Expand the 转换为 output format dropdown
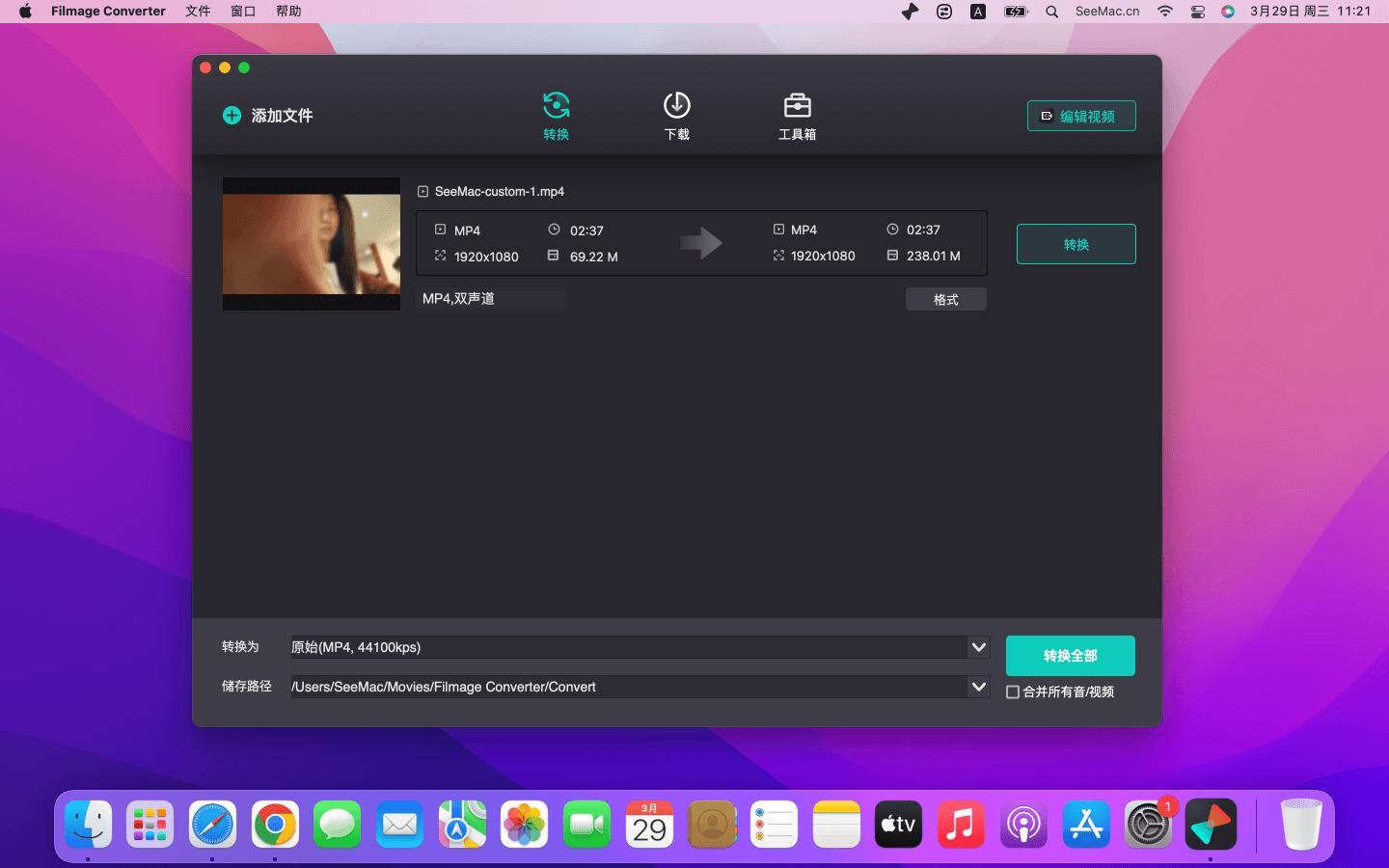The height and width of the screenshot is (868, 1389). point(978,647)
